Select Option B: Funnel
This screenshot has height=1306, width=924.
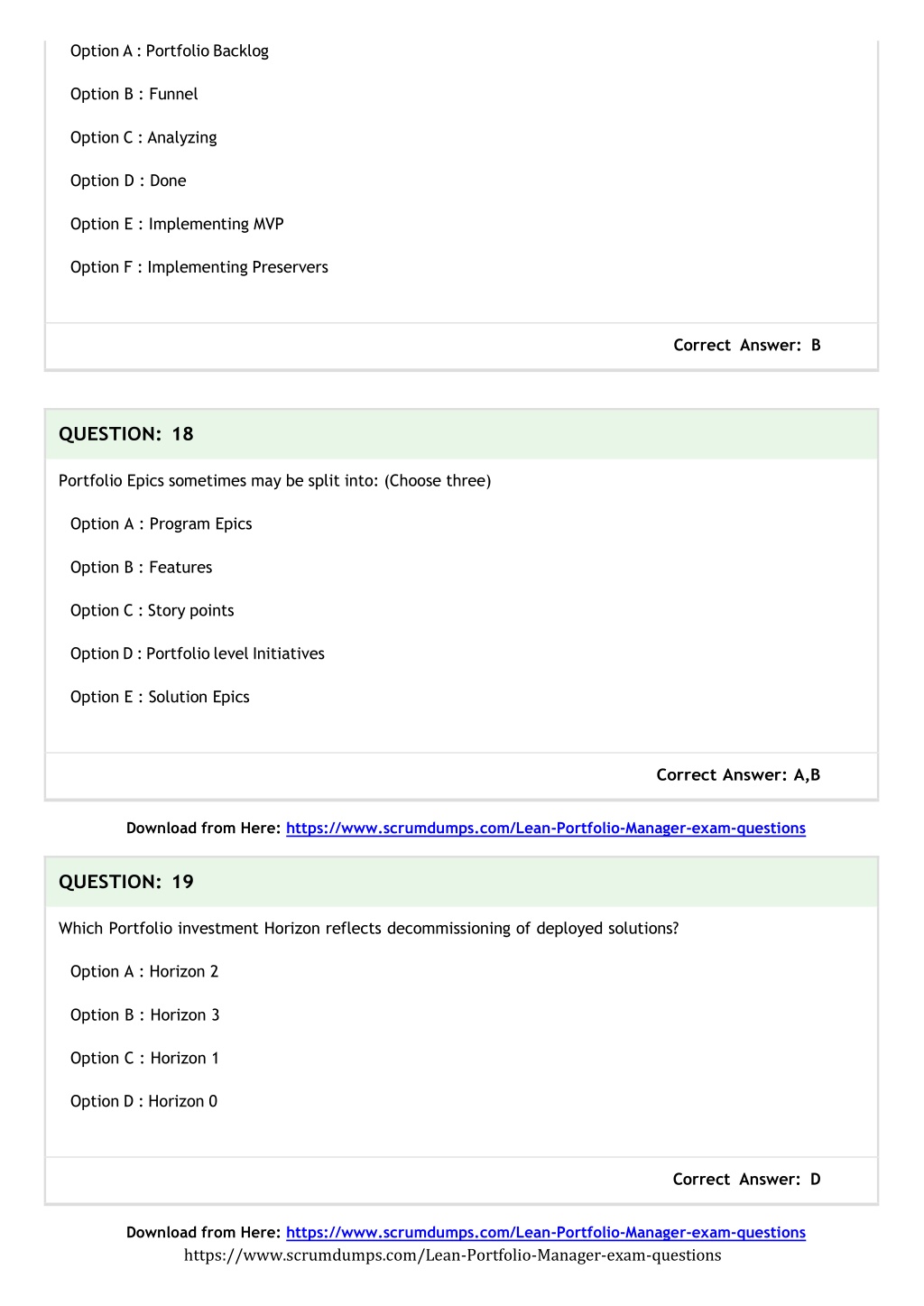pos(134,95)
